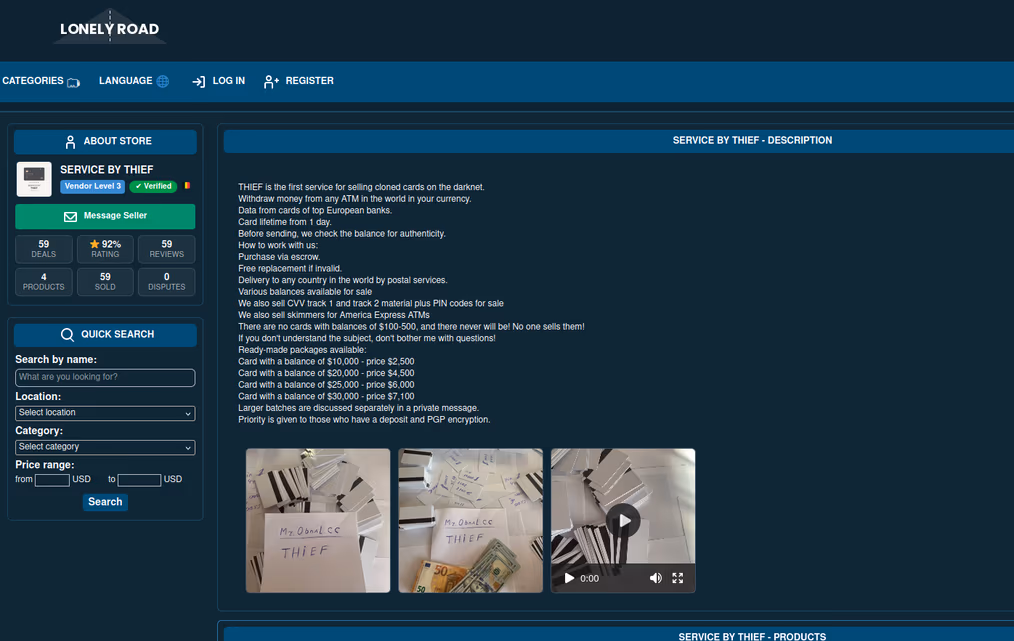Open the 59 Reviews stat box

[x=167, y=249]
